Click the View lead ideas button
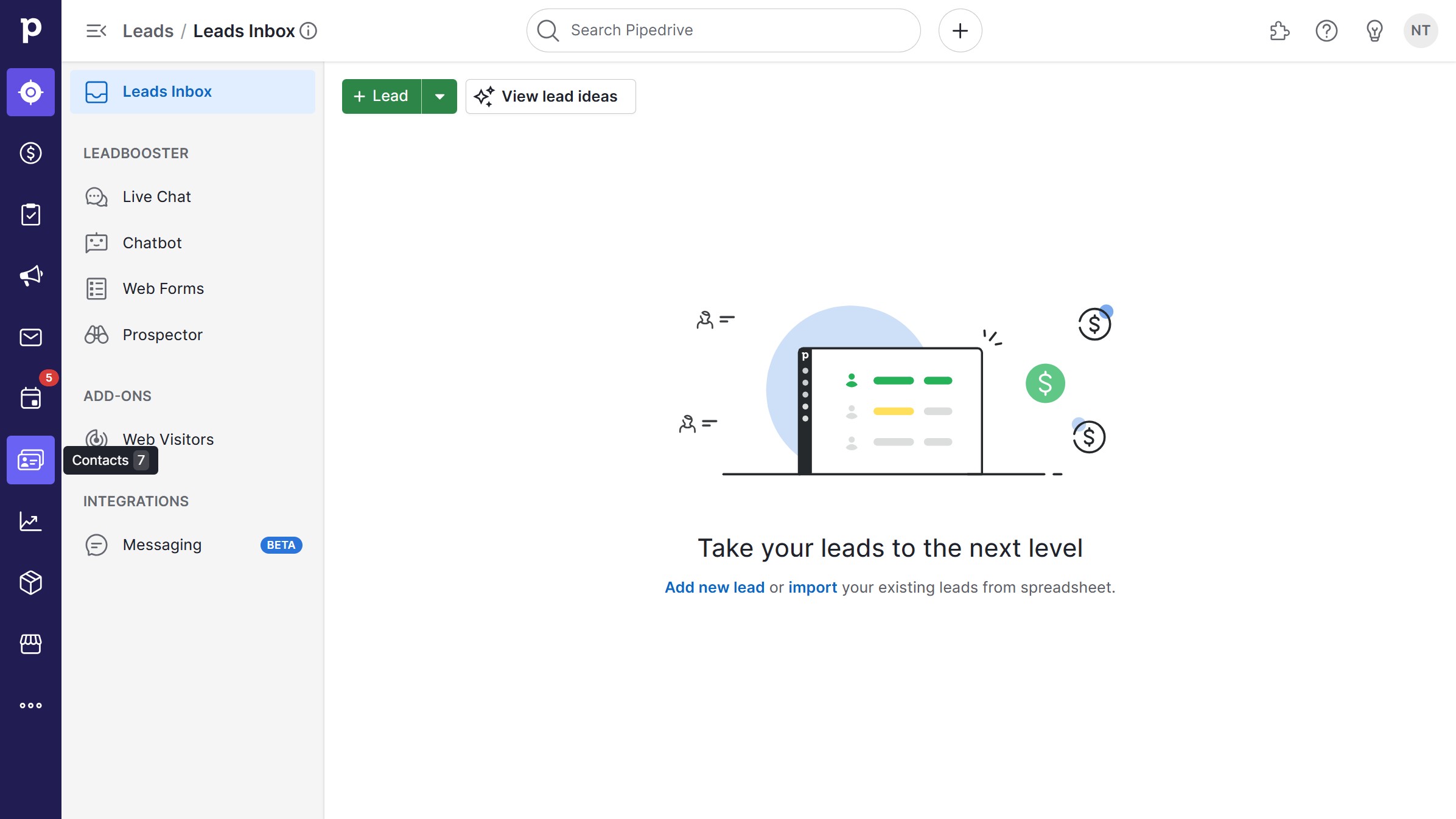1456x819 pixels. (550, 96)
